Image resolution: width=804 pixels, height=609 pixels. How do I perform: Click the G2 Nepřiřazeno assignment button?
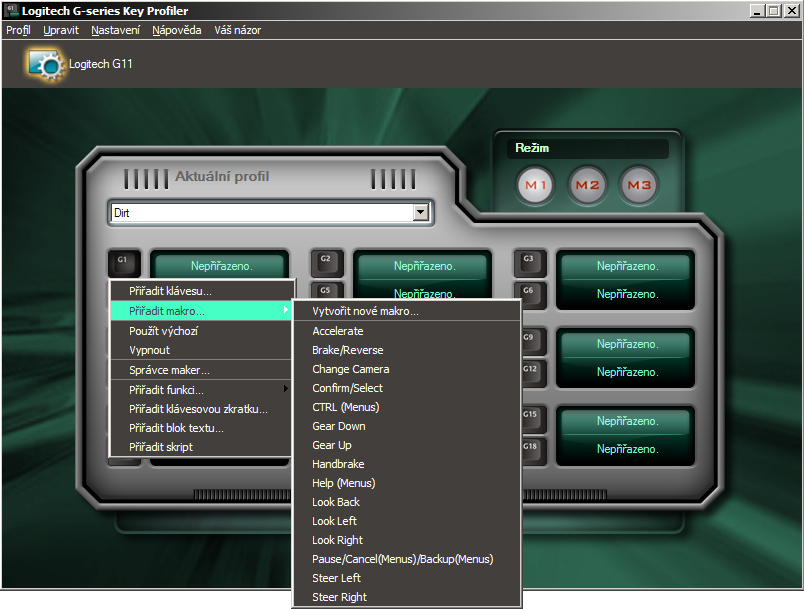point(424,266)
